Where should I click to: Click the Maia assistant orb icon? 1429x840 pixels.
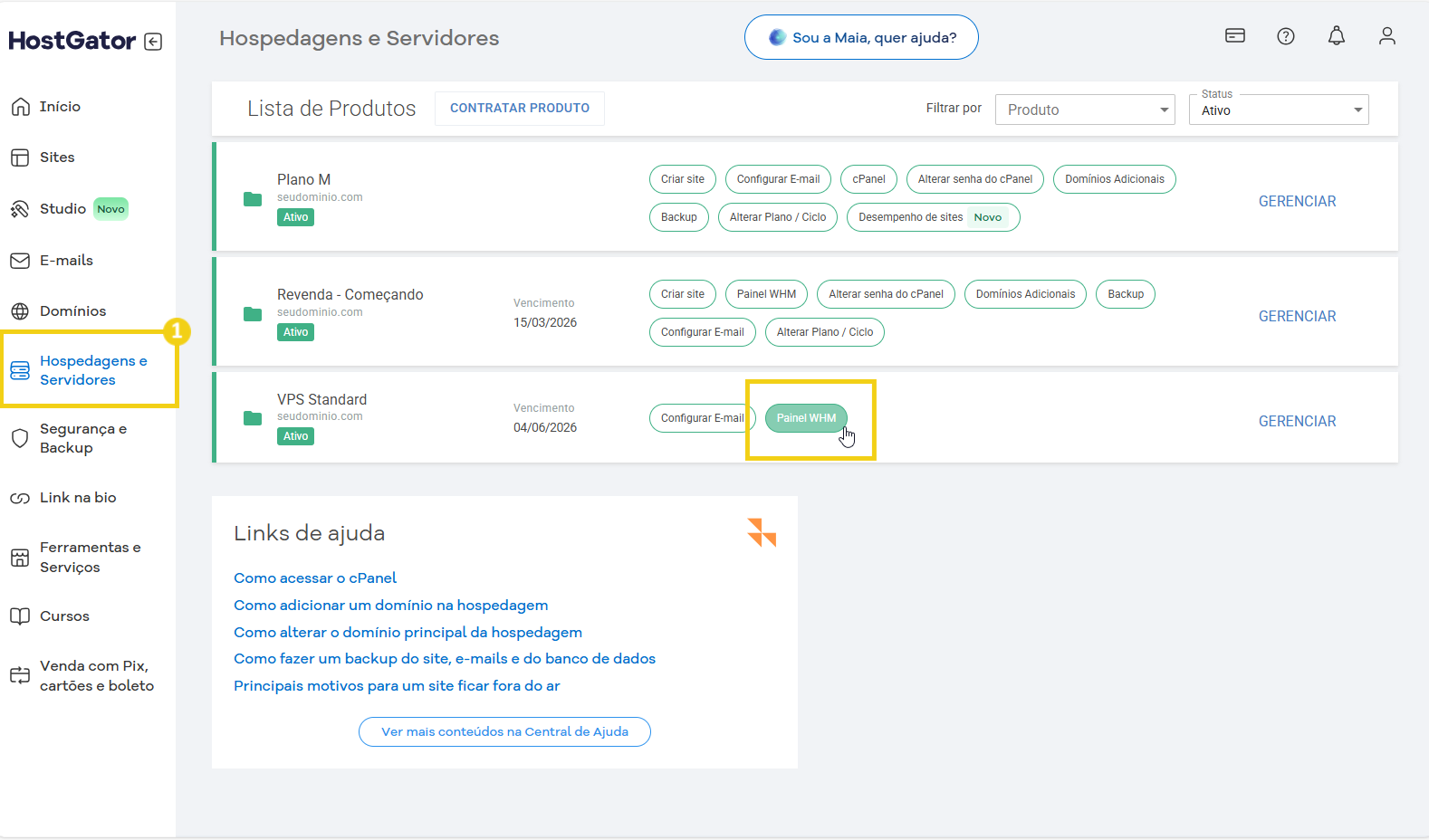point(777,37)
